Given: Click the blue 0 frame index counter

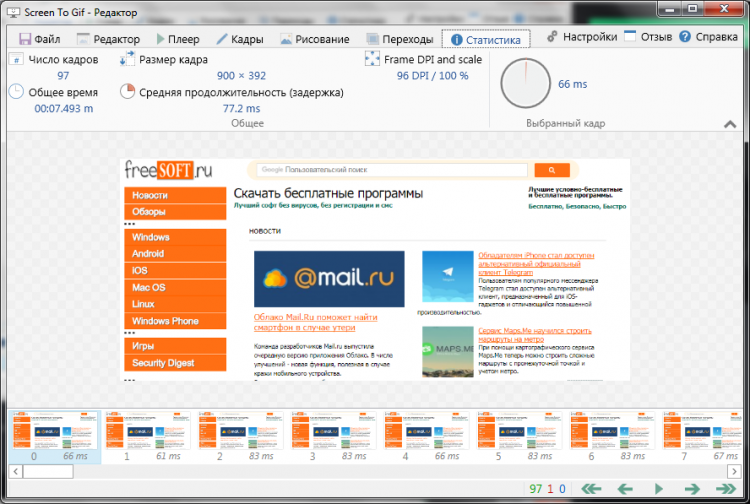Looking at the screenshot, I should coord(562,489).
